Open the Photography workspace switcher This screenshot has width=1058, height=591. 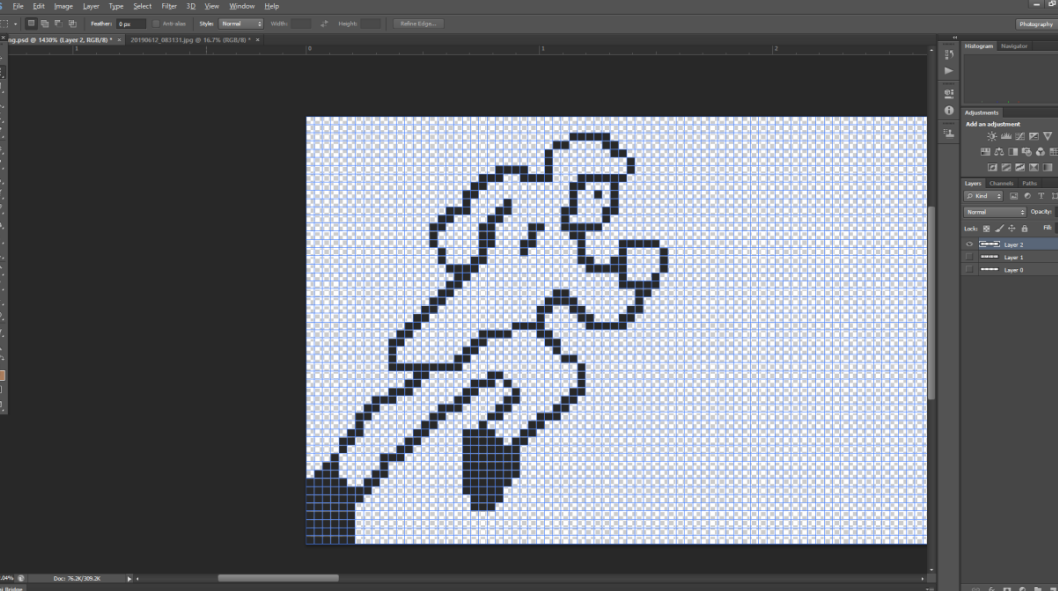click(x=1036, y=24)
